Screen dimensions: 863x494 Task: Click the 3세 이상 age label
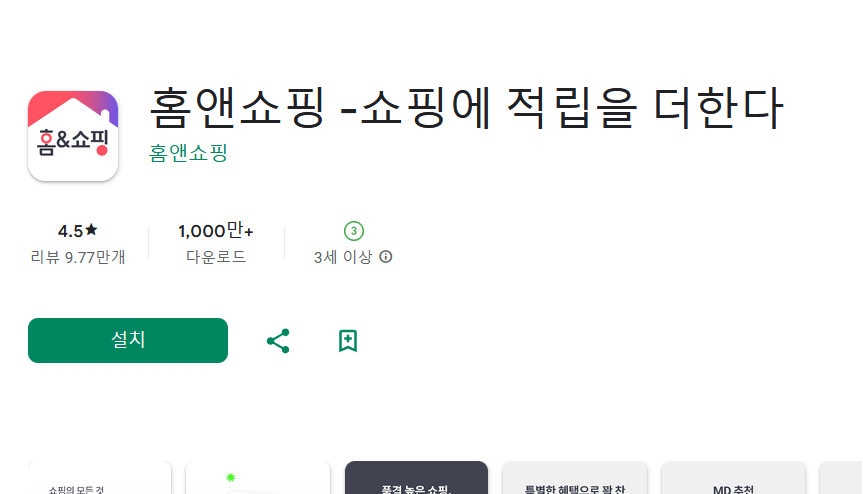point(343,257)
